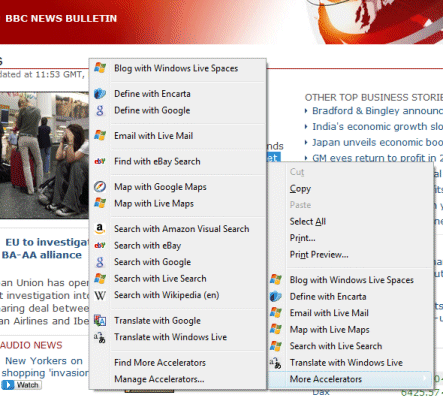Choose Select All from the context menu

tap(308, 221)
